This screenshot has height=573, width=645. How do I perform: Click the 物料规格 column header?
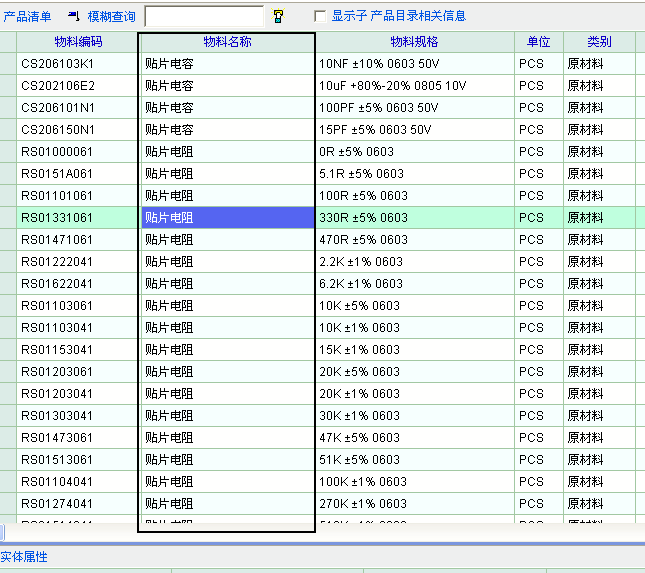click(414, 42)
